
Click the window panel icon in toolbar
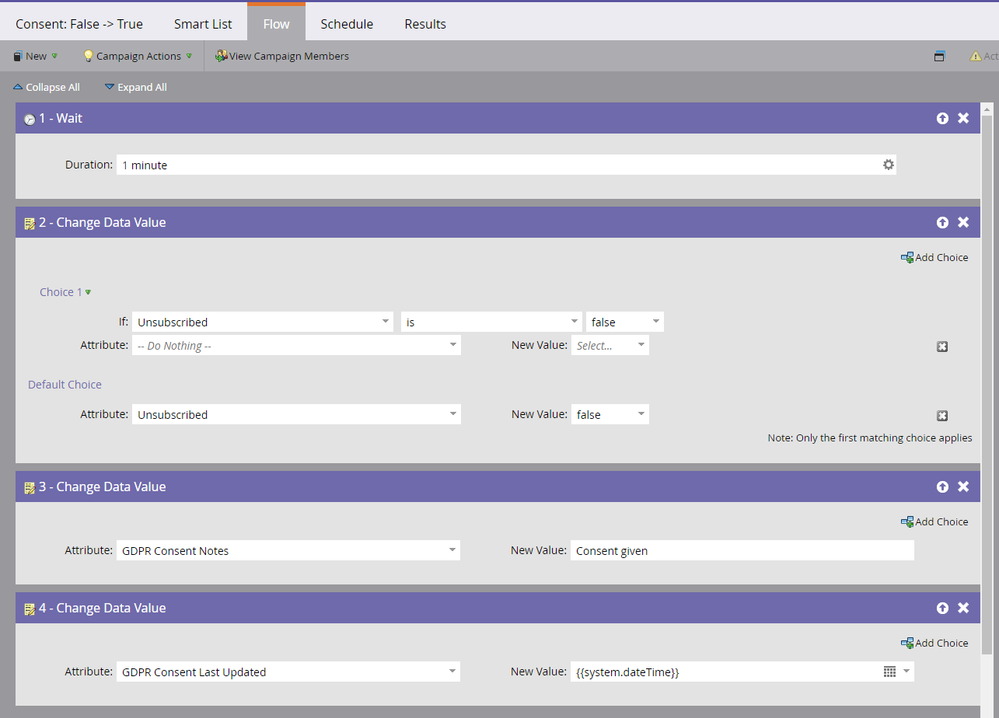click(939, 56)
